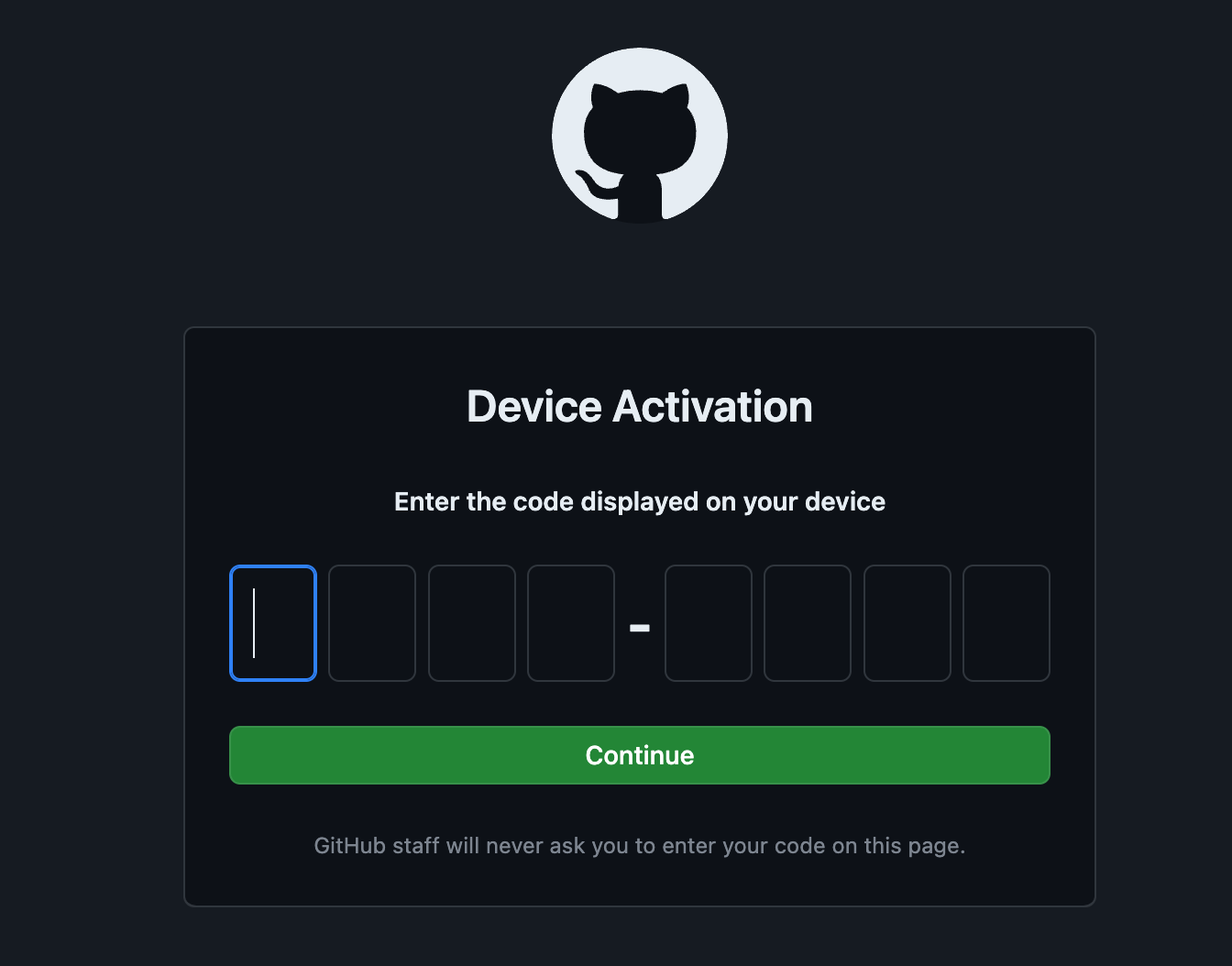Screen dimensions: 1232x966
Task: Click the last code character box
Action: pos(1006,623)
